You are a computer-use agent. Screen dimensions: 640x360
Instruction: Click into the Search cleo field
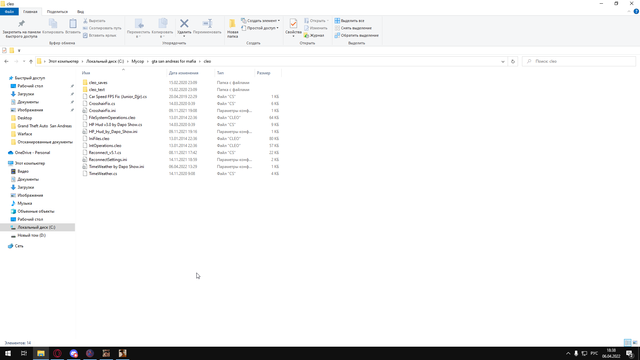[579, 61]
